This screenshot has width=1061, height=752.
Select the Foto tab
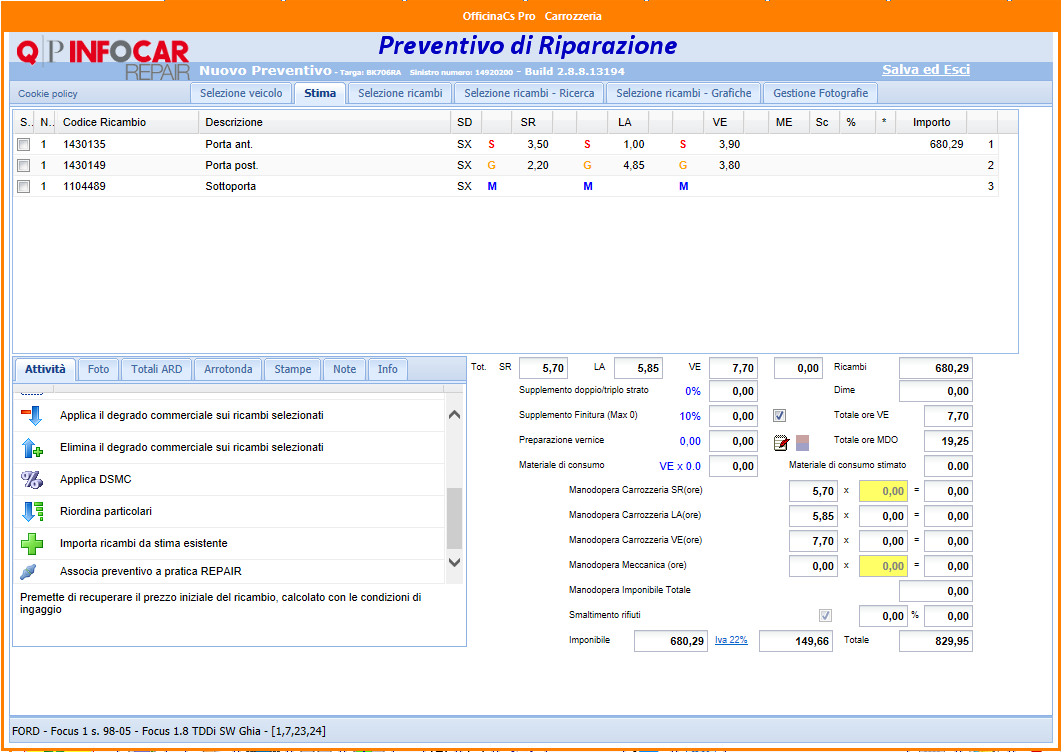(98, 369)
